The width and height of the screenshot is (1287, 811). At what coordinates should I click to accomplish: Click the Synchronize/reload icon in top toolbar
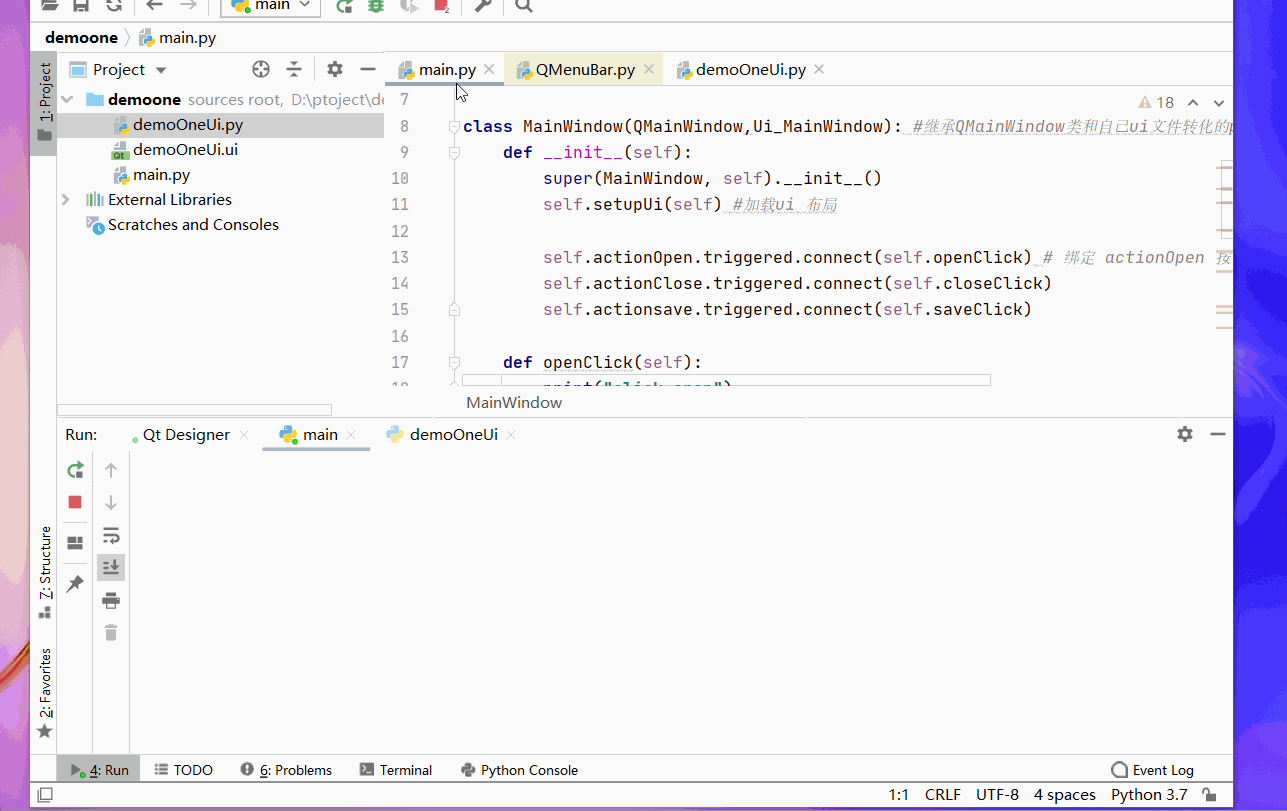114,5
